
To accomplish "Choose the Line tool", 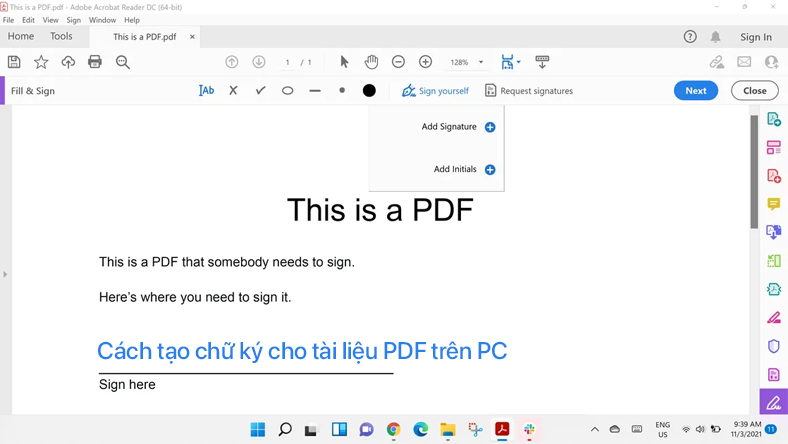I will tap(315, 91).
